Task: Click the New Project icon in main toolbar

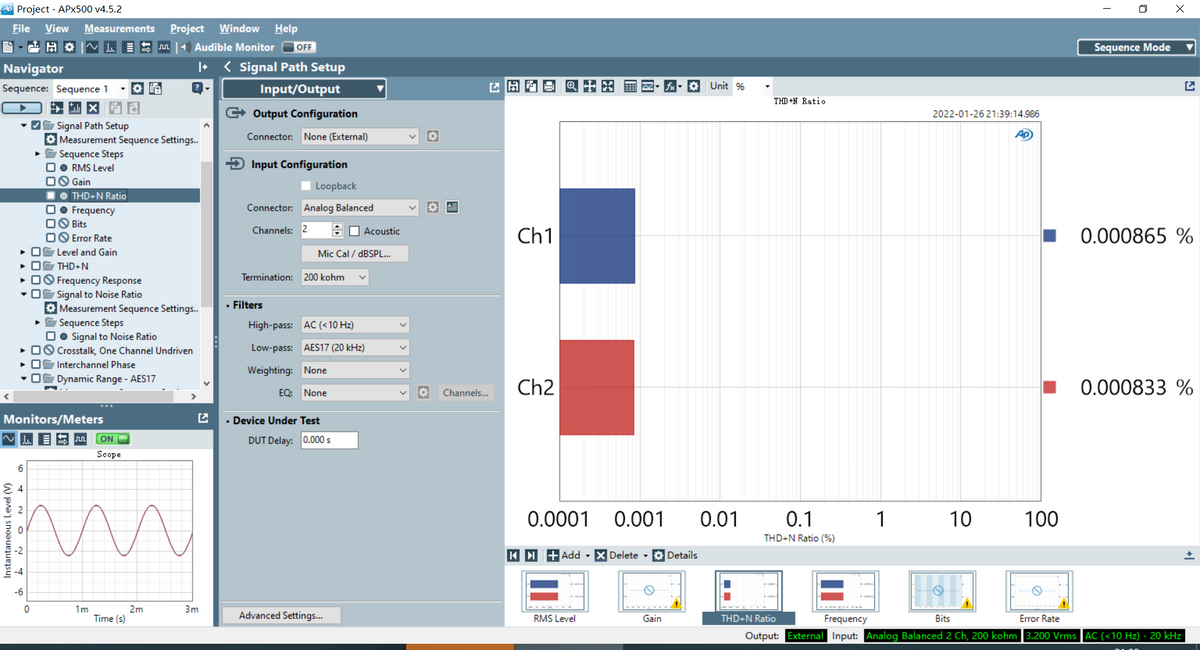Action: coord(8,47)
